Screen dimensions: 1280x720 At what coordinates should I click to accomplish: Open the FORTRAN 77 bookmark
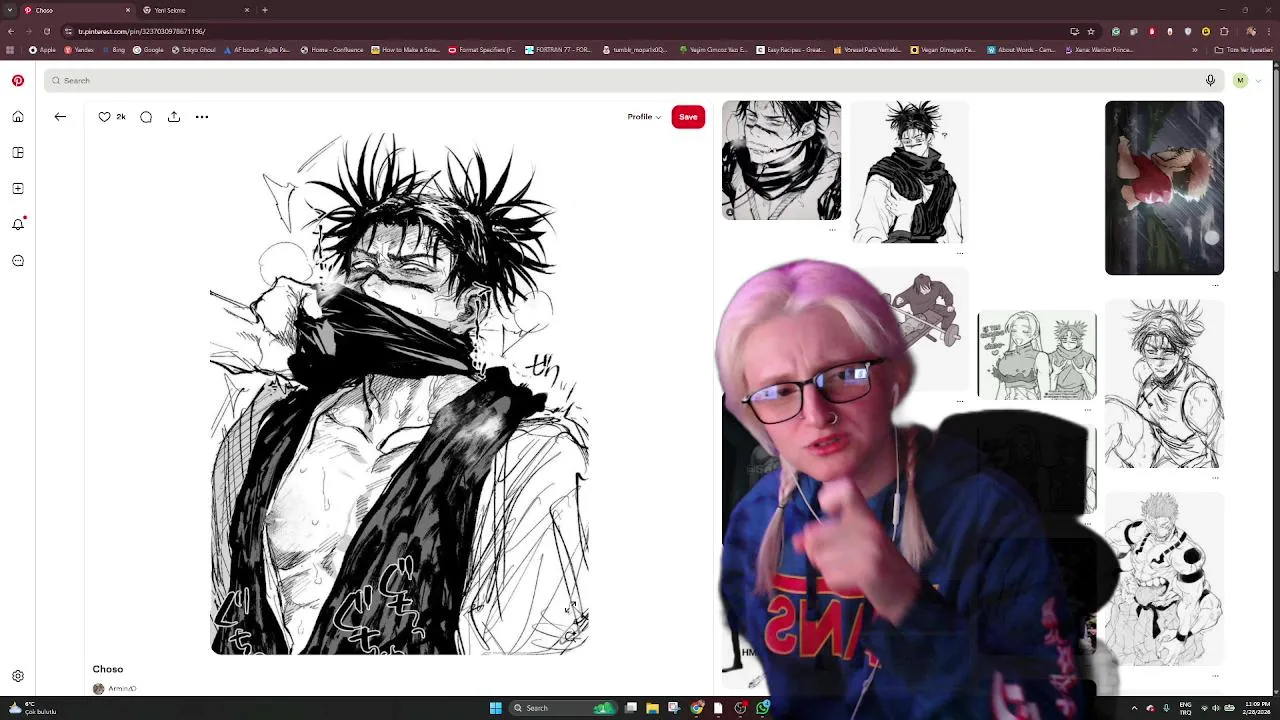558,50
